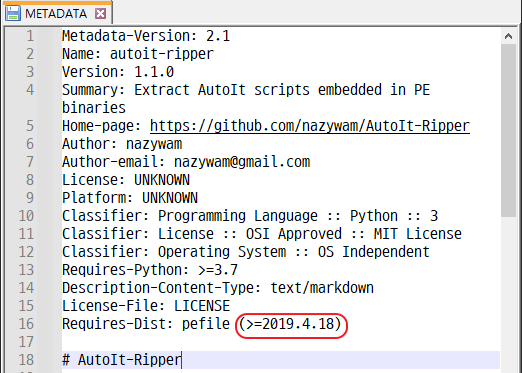
Task: Click the text 'Requires-Python: >=3.7'
Action: [x=150, y=270]
